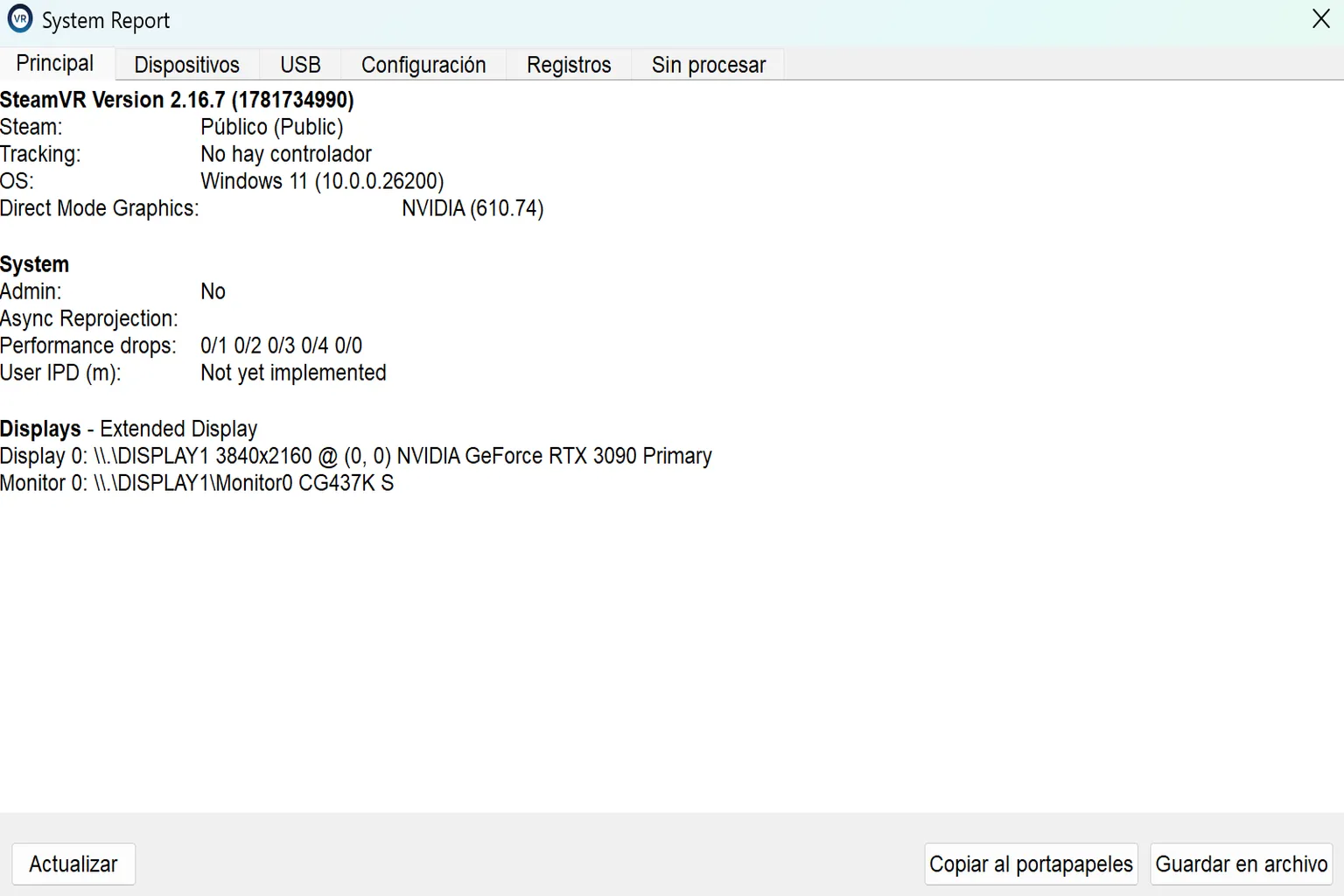Click the Actualizar button
The height and width of the screenshot is (896, 1344).
point(73,864)
